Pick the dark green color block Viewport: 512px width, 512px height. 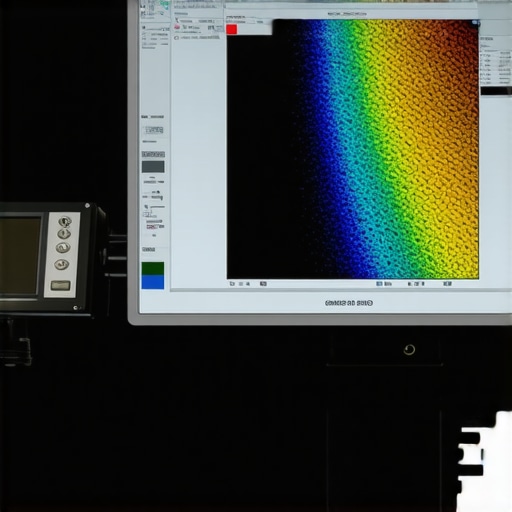tap(153, 268)
